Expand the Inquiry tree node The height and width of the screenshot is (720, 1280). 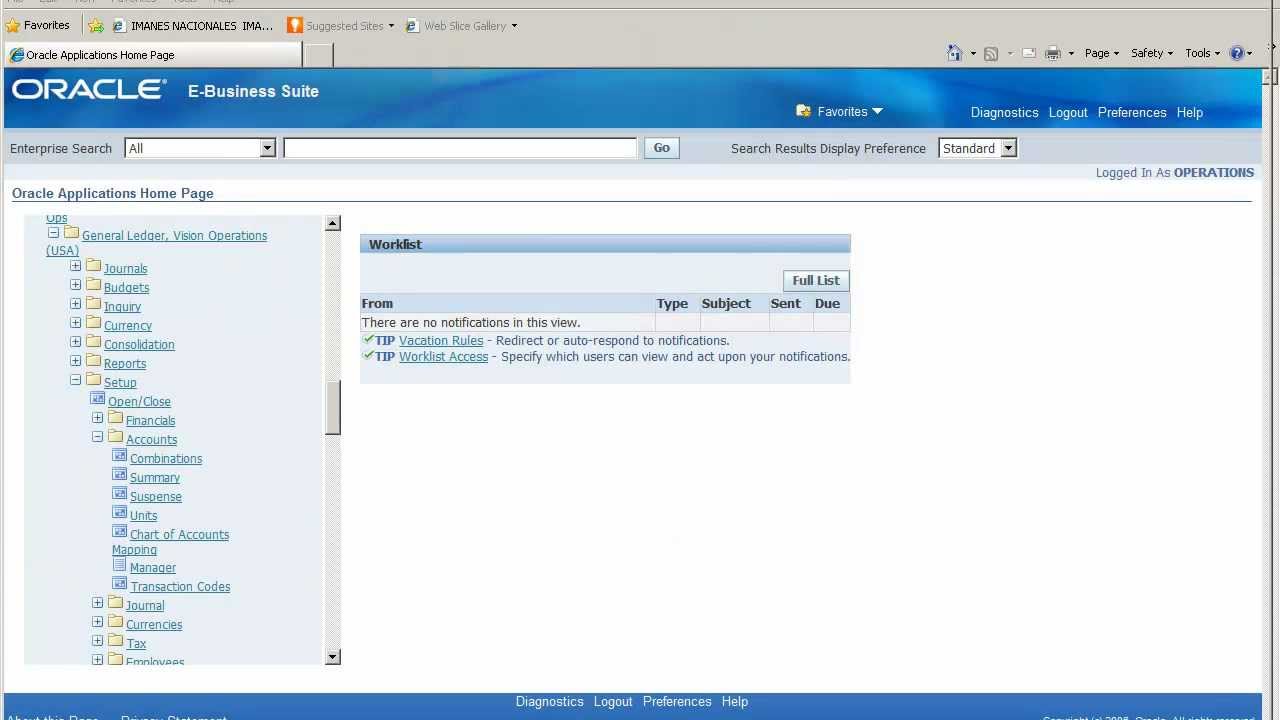click(75, 304)
